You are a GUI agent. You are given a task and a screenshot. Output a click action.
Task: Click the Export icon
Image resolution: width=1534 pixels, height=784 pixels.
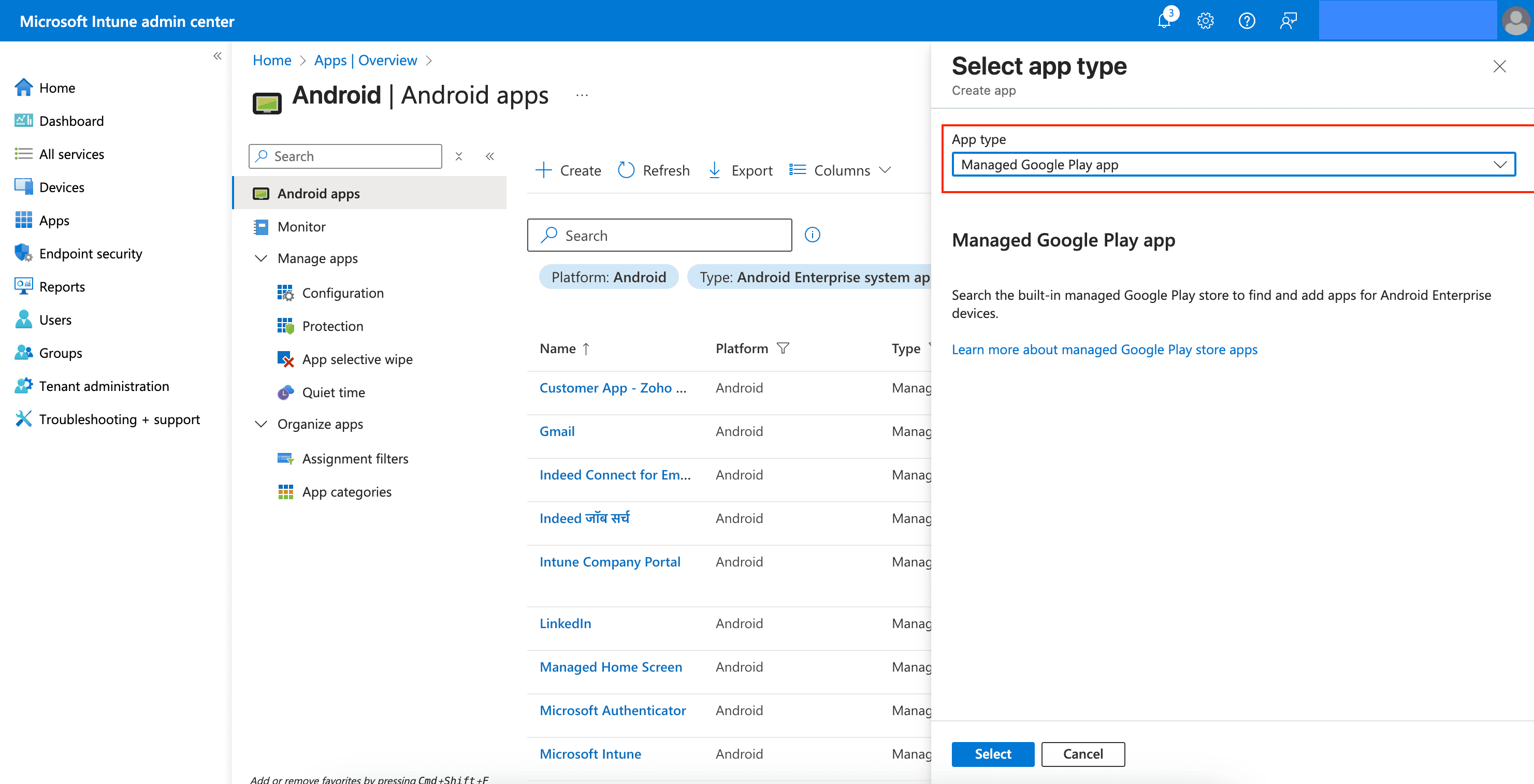click(714, 170)
